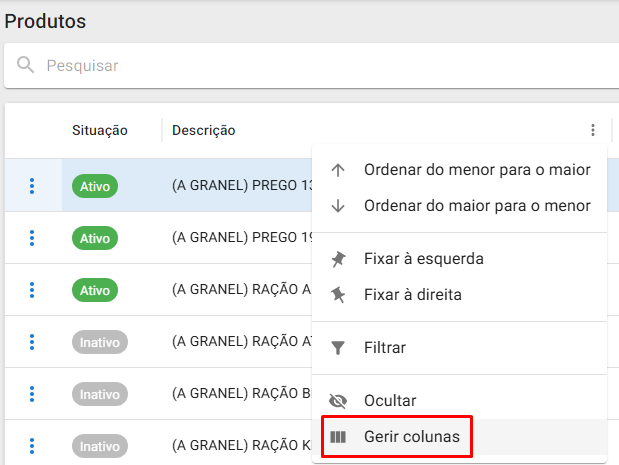Focus the Pesquisar search field
Viewport: 619px width, 465px height.
[x=300, y=66]
